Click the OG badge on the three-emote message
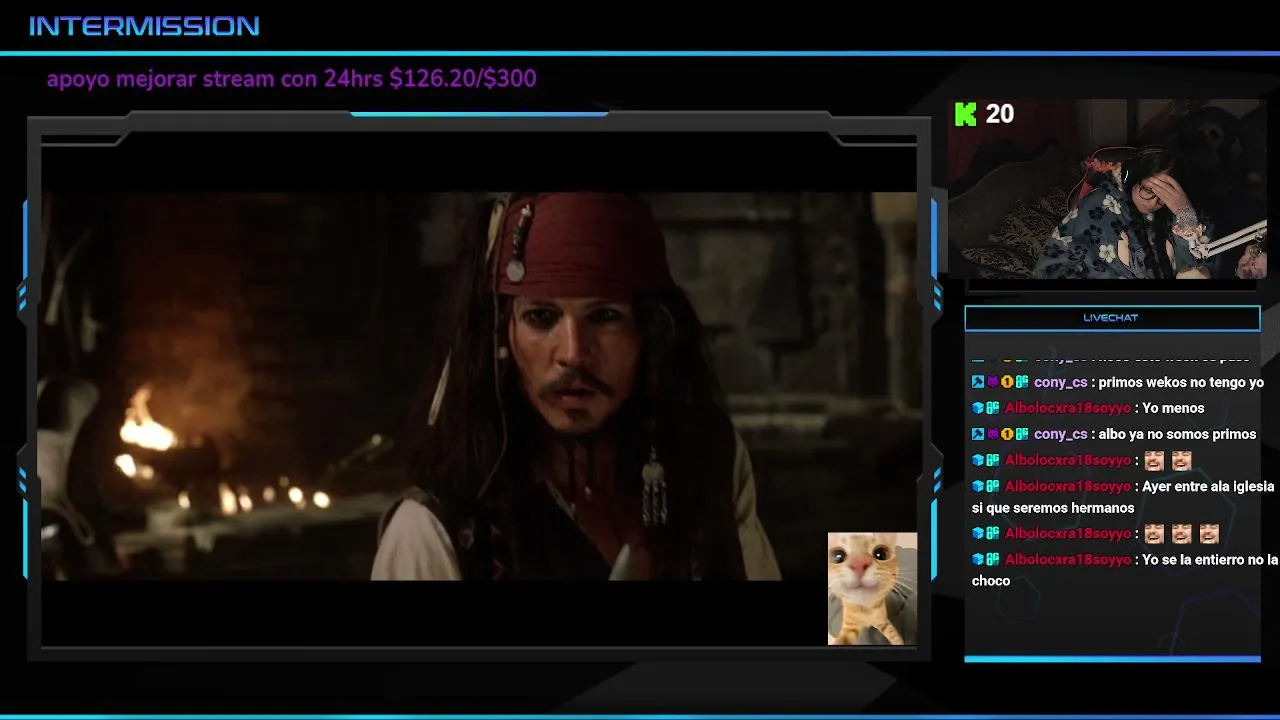1280x720 pixels. (x=993, y=533)
